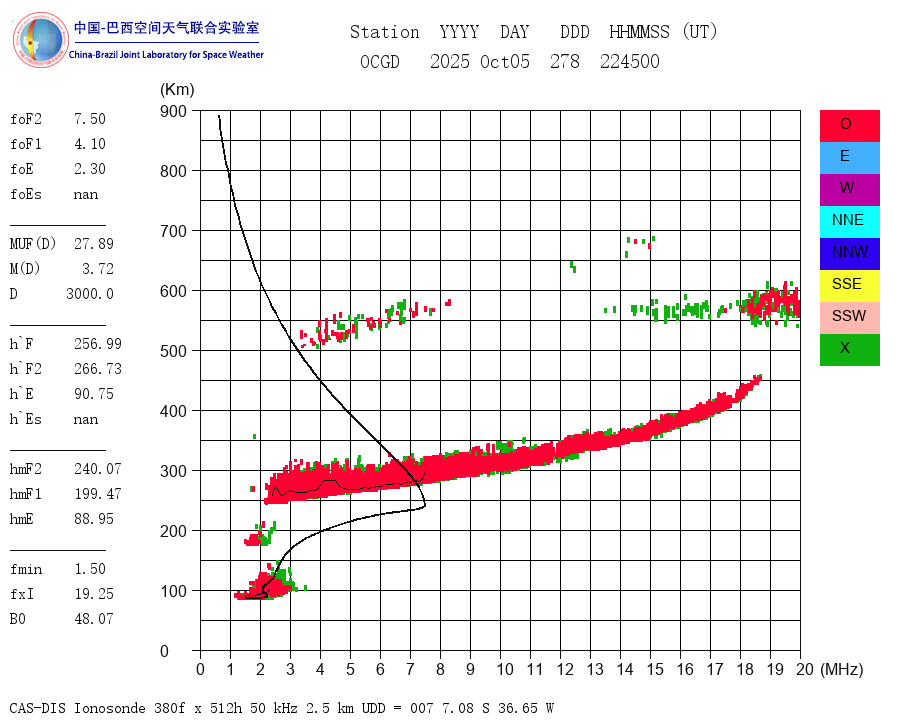Click the HHMMSS header label
The image size is (900, 720).
pyautogui.click(x=639, y=32)
